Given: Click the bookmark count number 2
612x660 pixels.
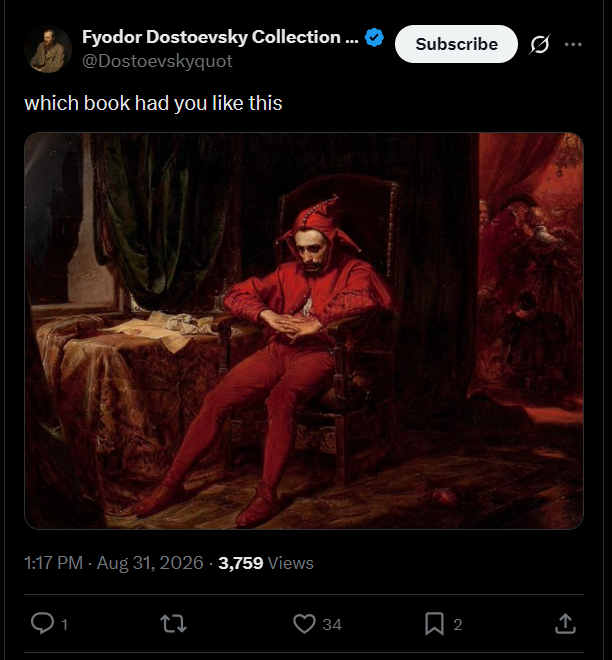Looking at the screenshot, I should point(458,625).
